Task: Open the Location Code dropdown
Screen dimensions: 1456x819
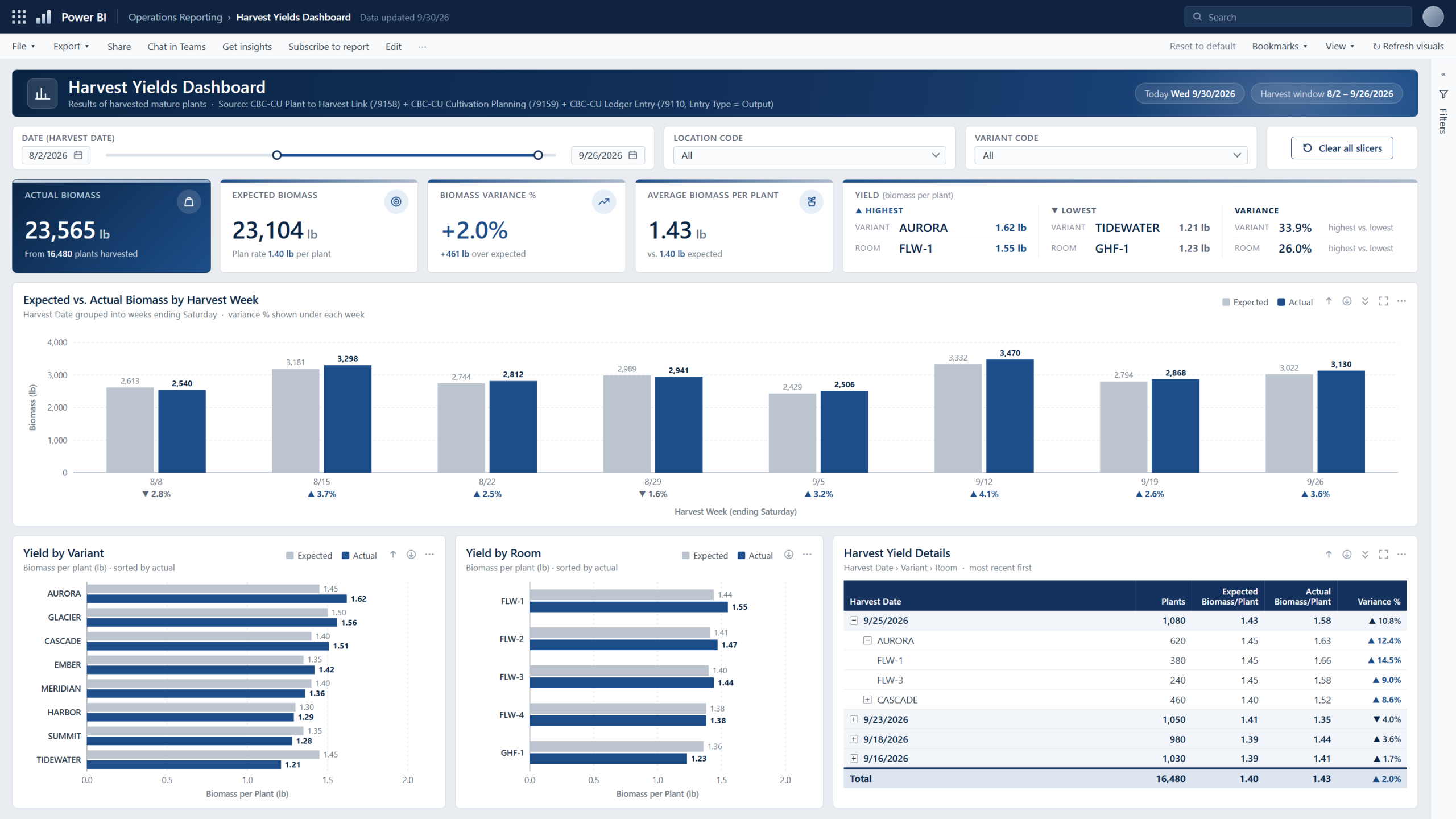Action: (x=809, y=155)
